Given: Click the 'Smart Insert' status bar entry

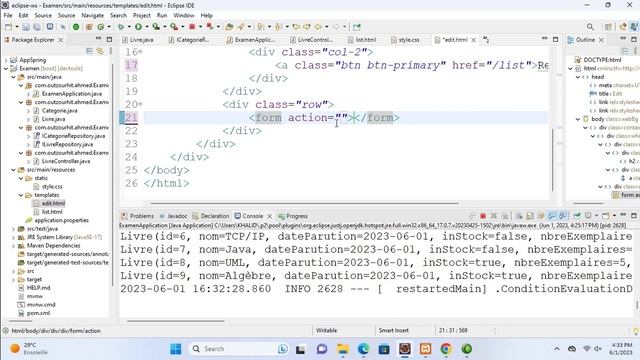Looking at the screenshot, I should pyautogui.click(x=393, y=331).
